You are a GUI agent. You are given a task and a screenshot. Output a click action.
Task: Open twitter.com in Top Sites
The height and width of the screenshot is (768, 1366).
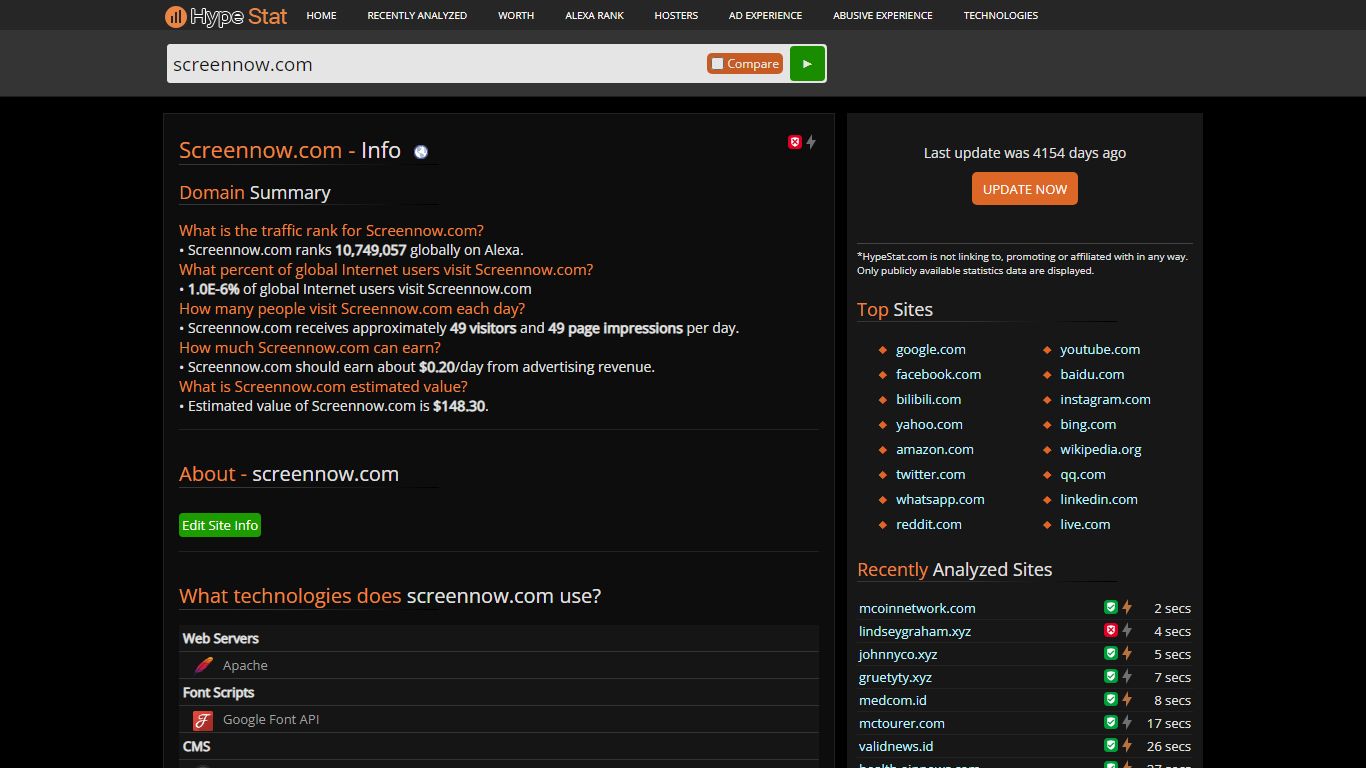[x=931, y=474]
